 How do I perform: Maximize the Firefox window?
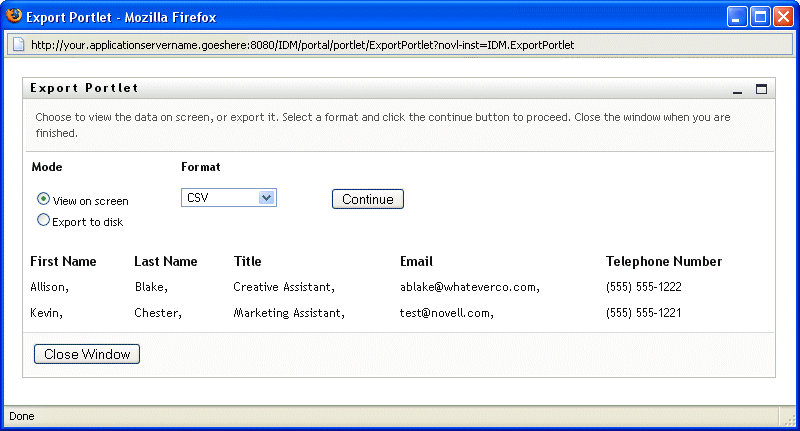point(760,17)
